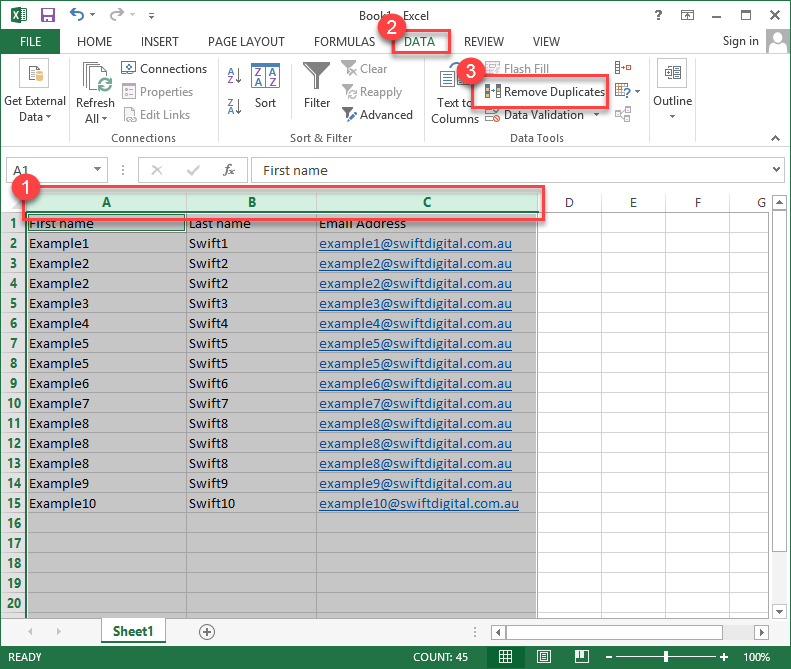Click the zoom slider handle
This screenshot has width=791, height=669.
666,656
